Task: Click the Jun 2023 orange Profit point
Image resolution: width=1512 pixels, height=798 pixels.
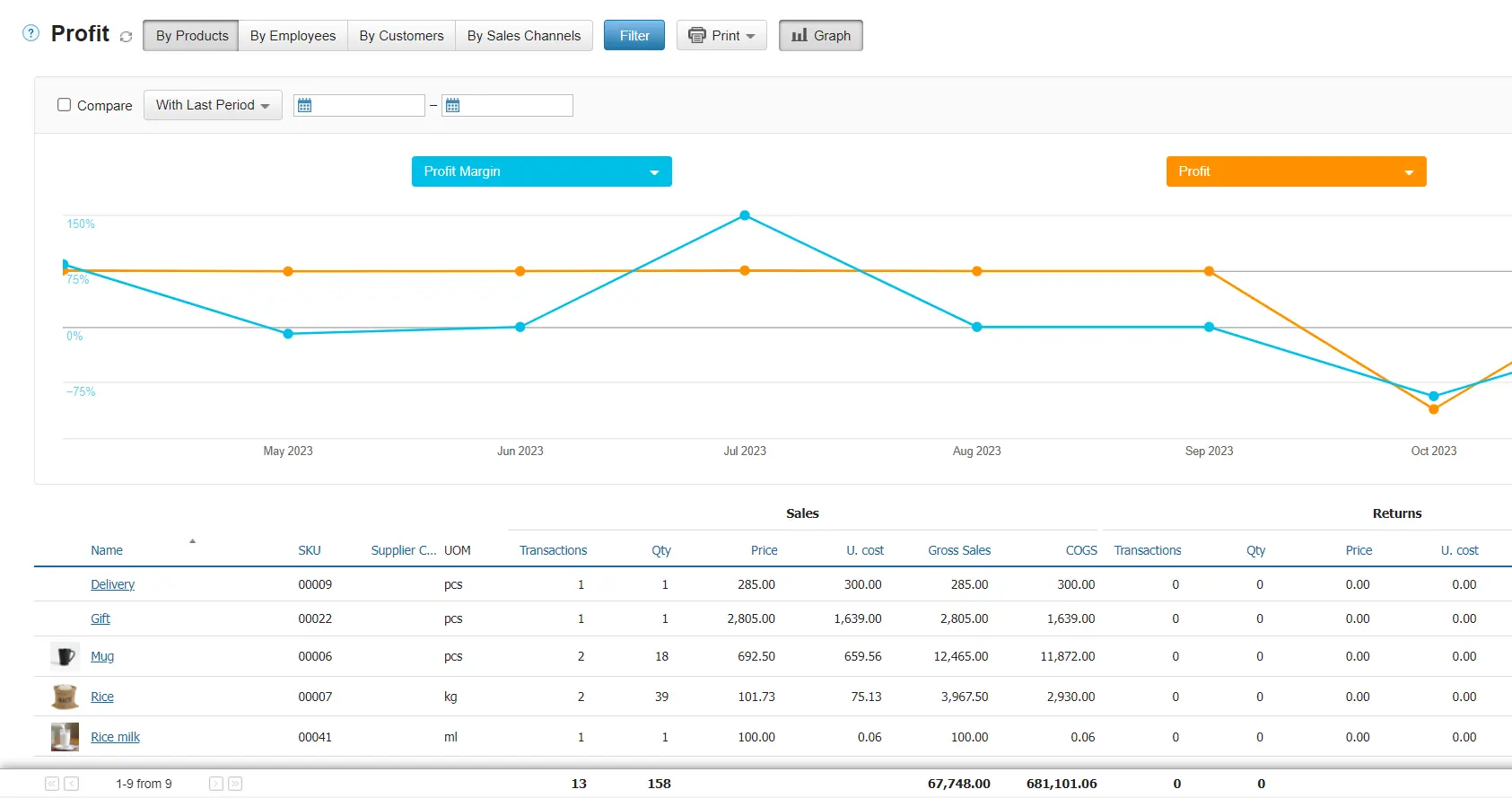Action: [x=520, y=271]
